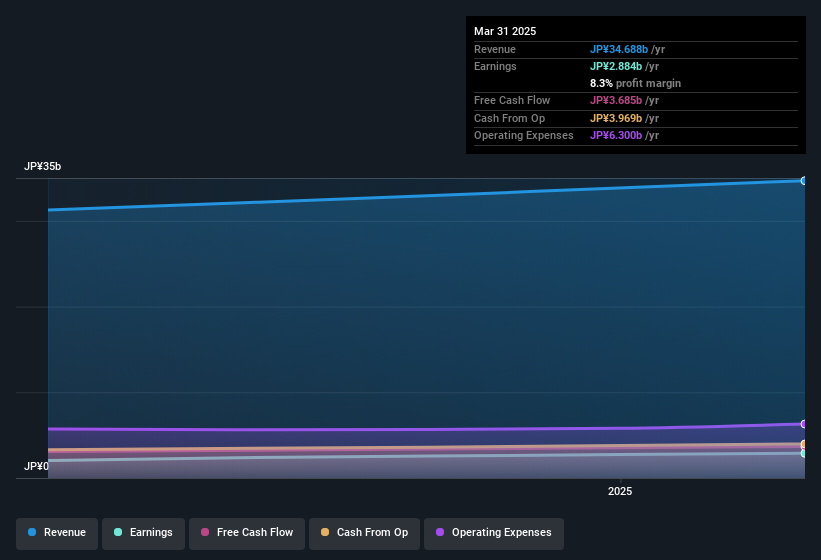Click the Free Cash Flow tooltip label

coord(512,100)
